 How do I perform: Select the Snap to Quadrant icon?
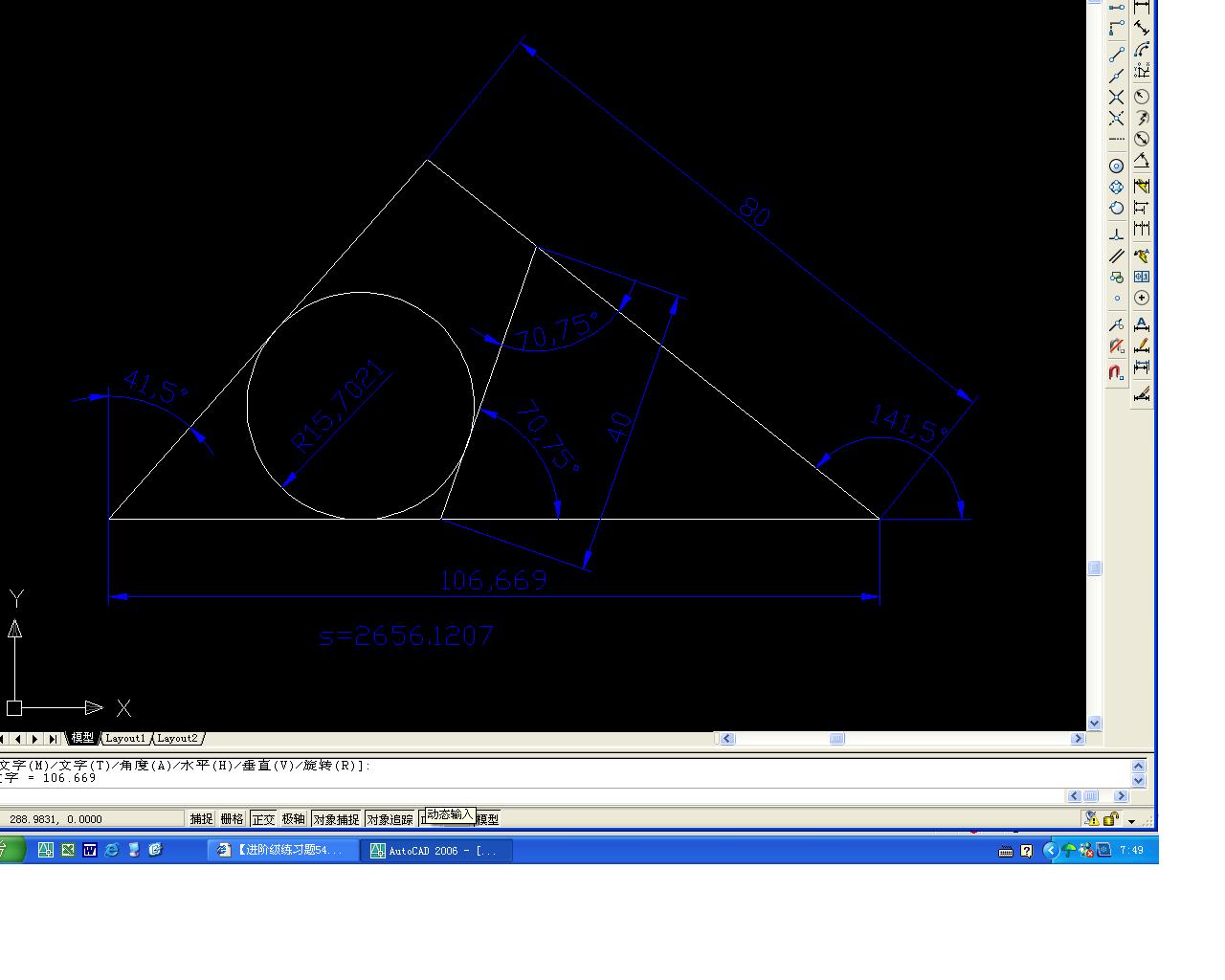tap(1117, 187)
